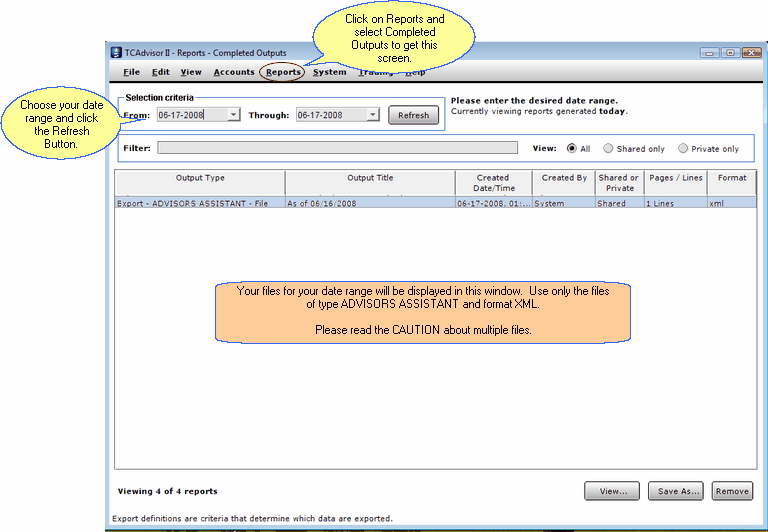
Task: Select the Export - ADVISORS ASSISTANT row
Action: click(300, 203)
